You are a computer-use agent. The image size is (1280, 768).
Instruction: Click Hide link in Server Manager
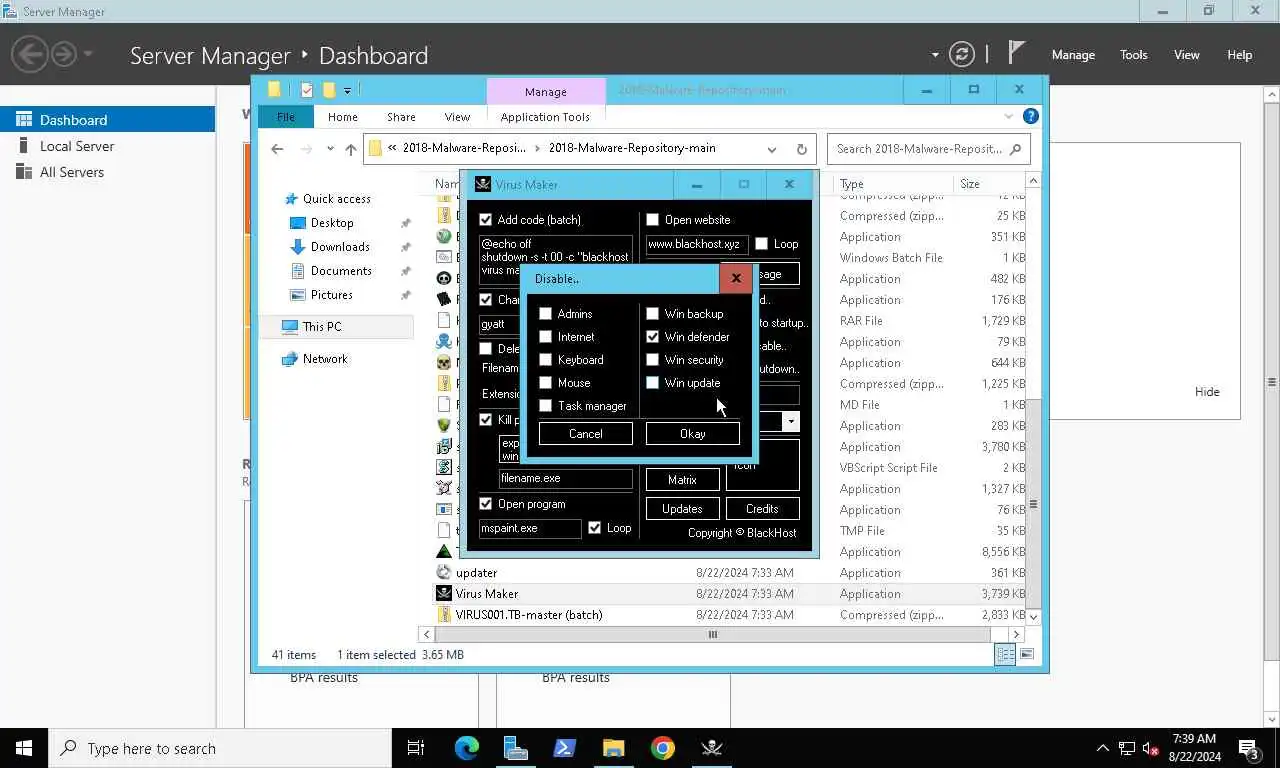click(1207, 392)
